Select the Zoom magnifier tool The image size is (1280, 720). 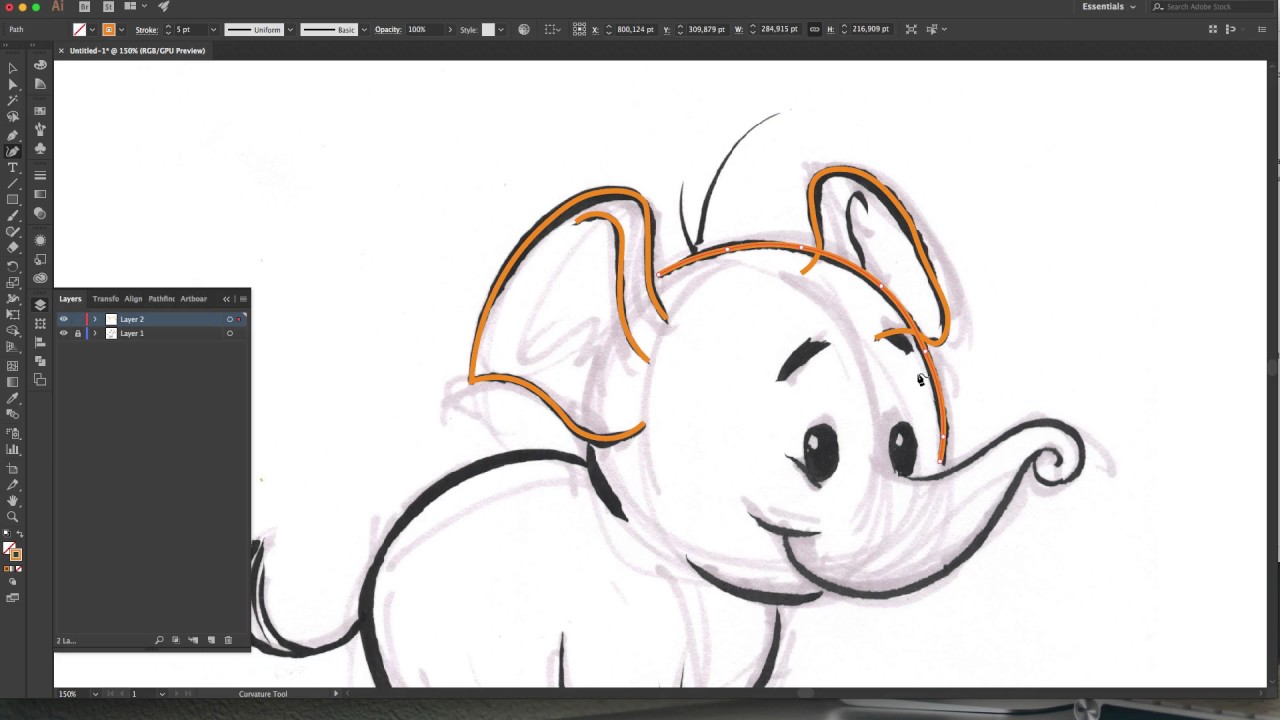(x=12, y=517)
